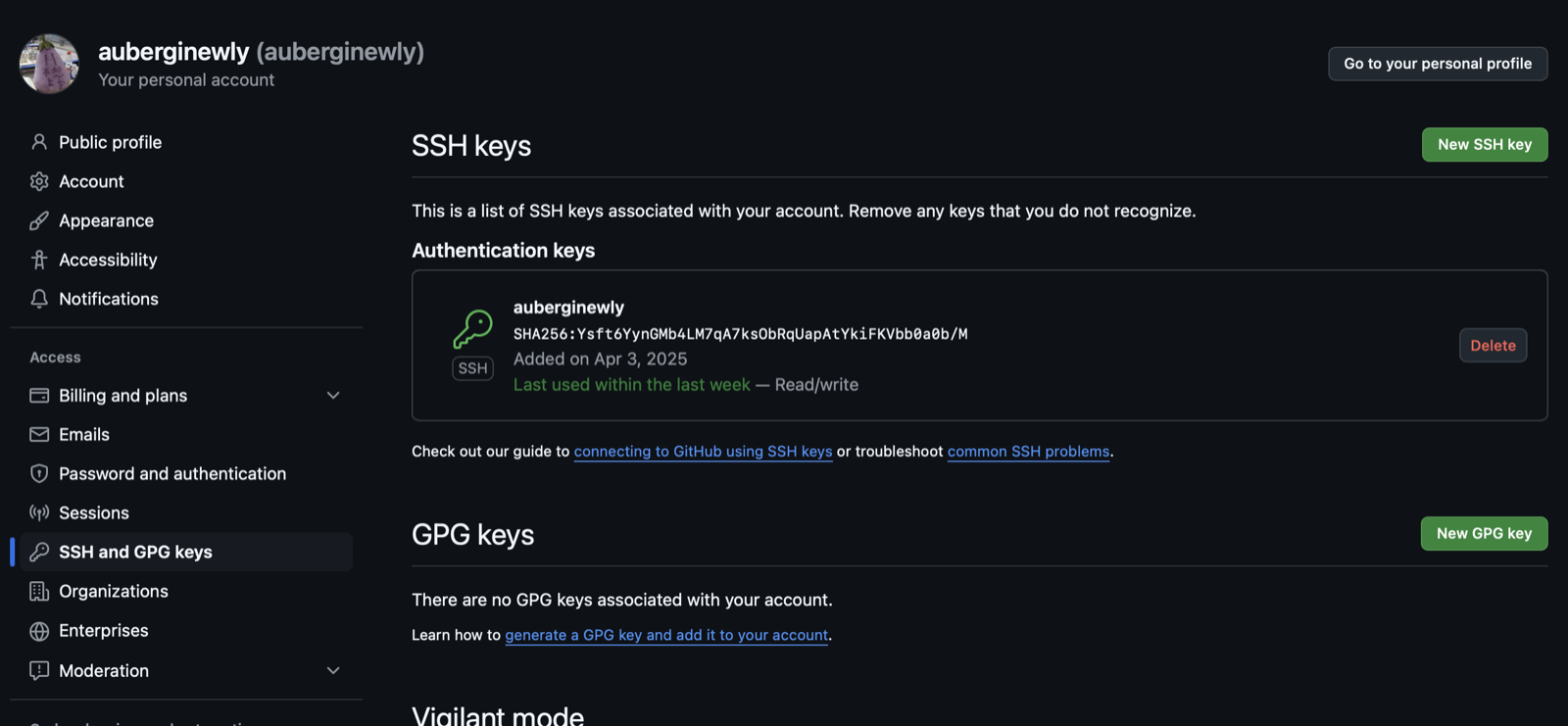Click the Account gear icon
1568x726 pixels.
tap(39, 181)
